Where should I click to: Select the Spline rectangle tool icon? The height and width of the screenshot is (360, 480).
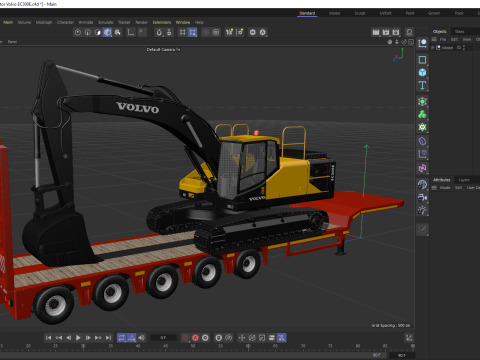point(422,60)
